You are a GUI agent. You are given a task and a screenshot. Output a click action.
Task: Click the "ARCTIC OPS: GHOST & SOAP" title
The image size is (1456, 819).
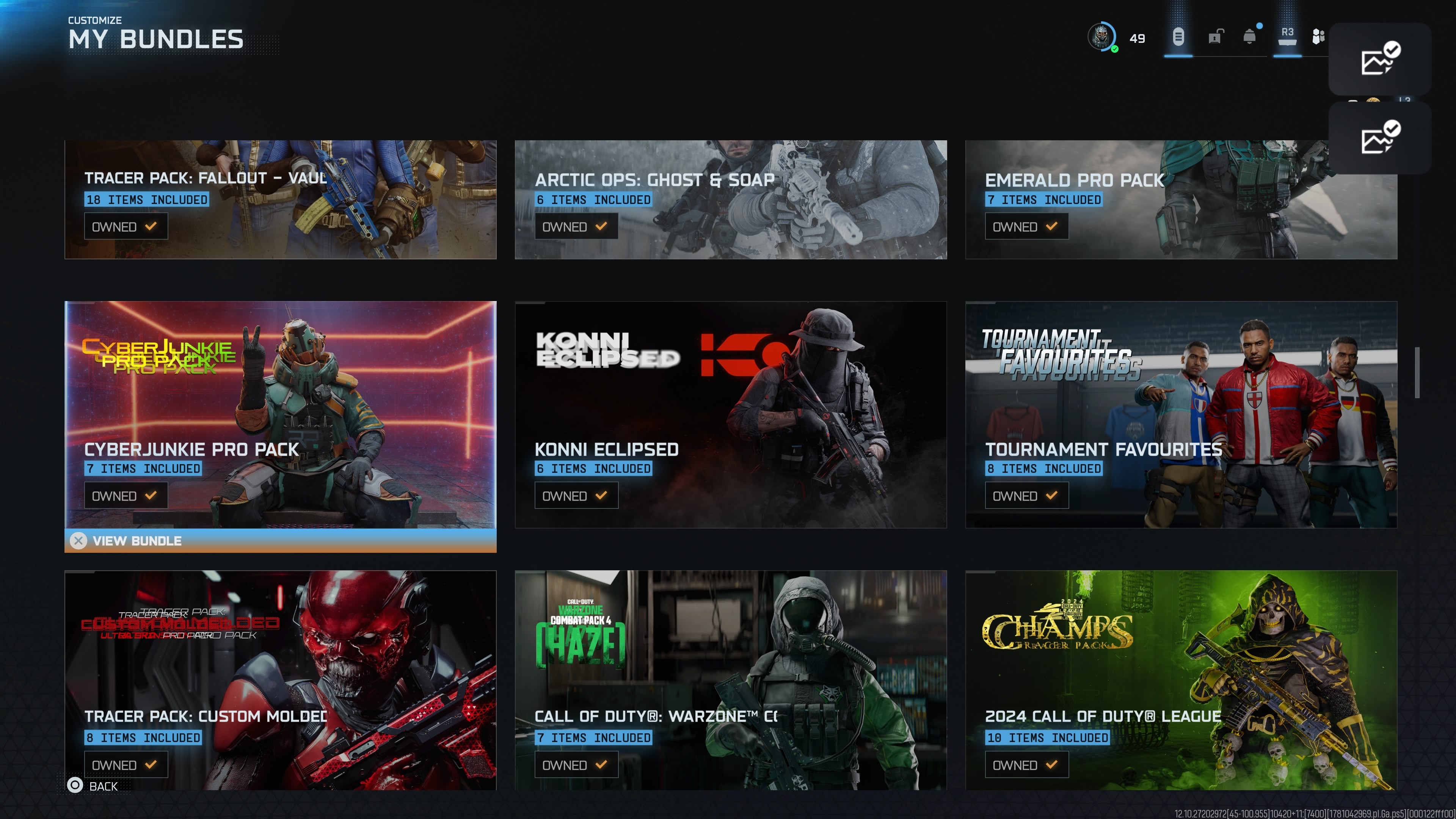(655, 180)
